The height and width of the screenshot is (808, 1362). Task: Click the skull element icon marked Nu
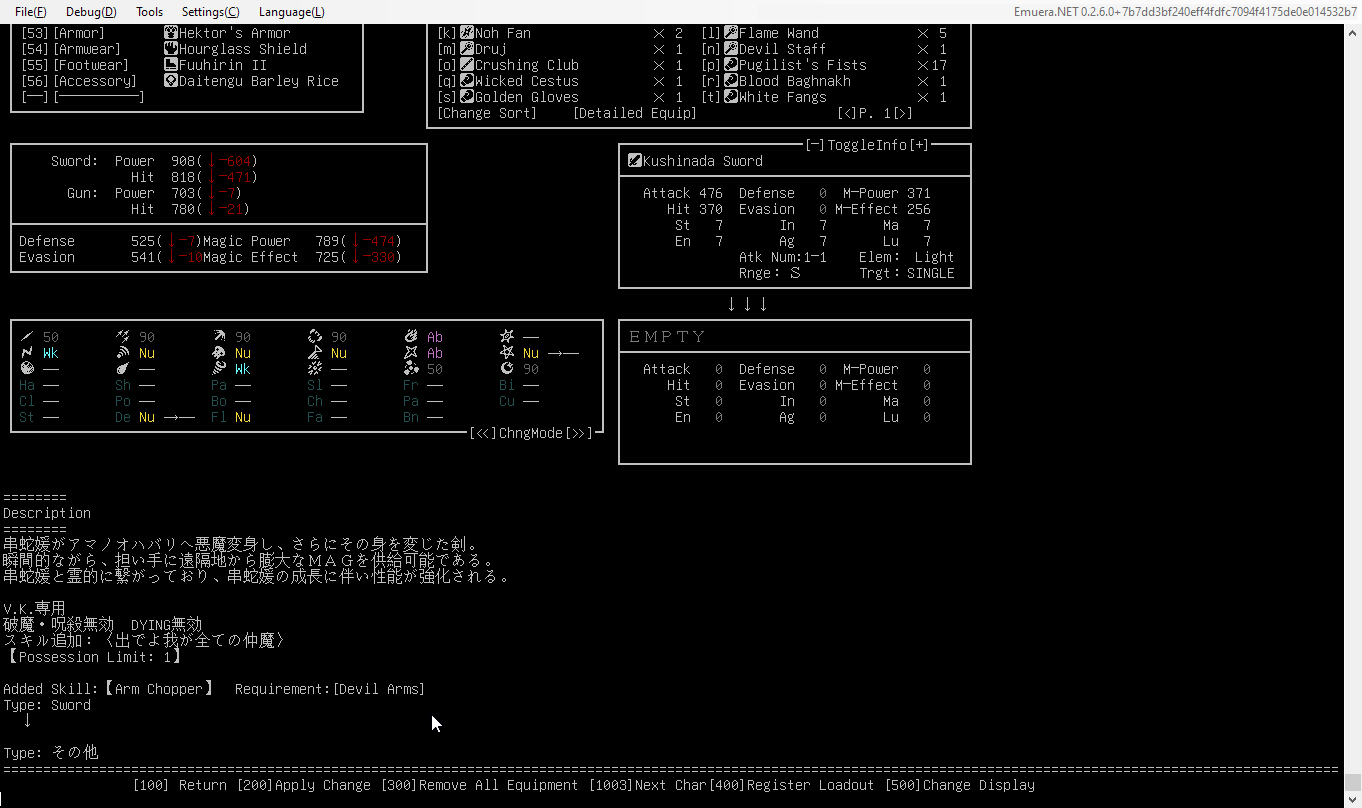point(219,353)
